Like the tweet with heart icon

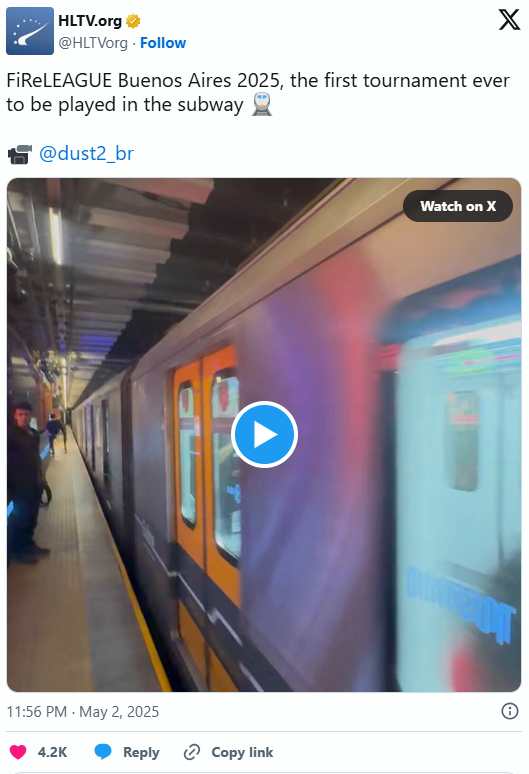[18, 752]
